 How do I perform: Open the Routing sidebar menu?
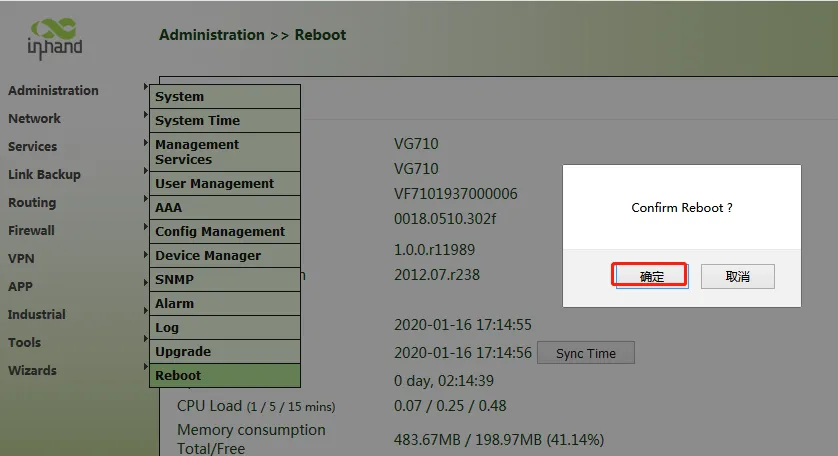pos(32,203)
